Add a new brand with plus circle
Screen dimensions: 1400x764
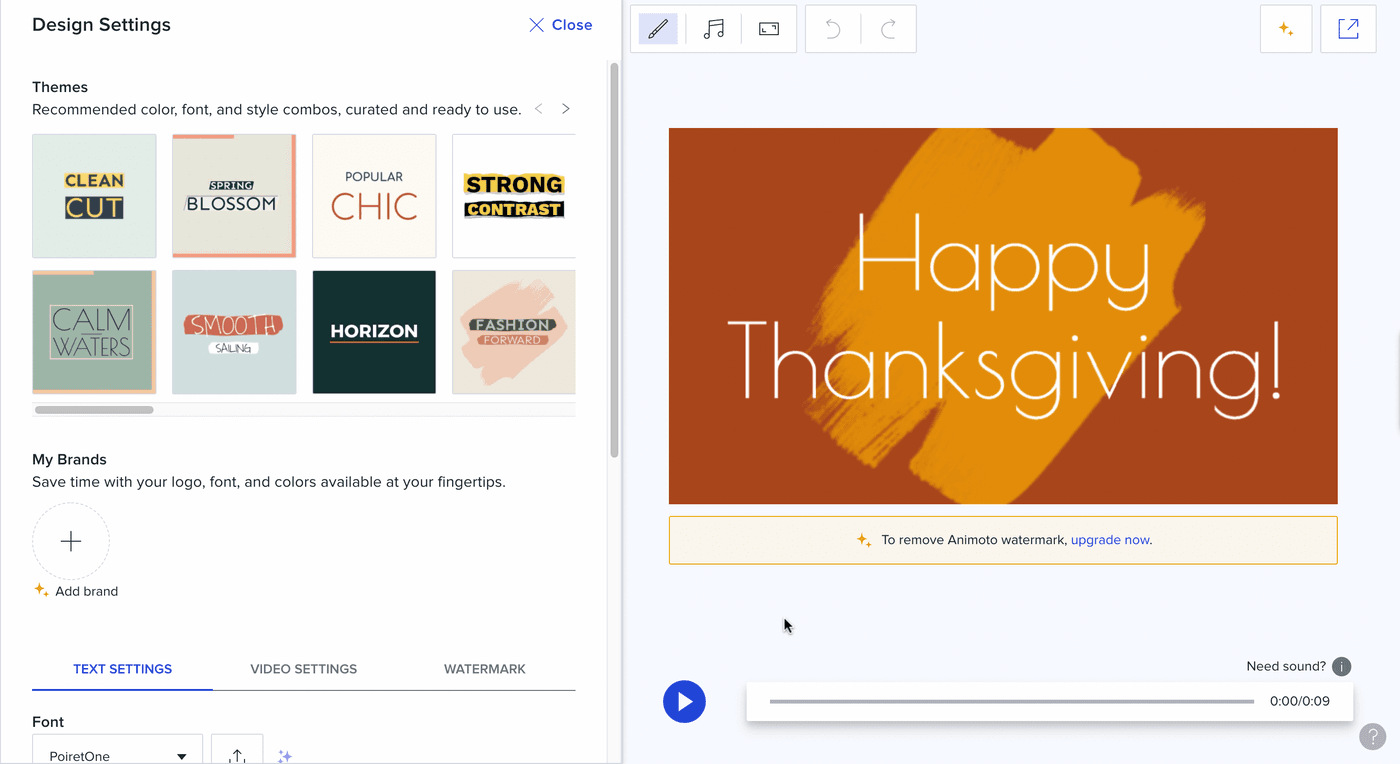click(x=71, y=541)
